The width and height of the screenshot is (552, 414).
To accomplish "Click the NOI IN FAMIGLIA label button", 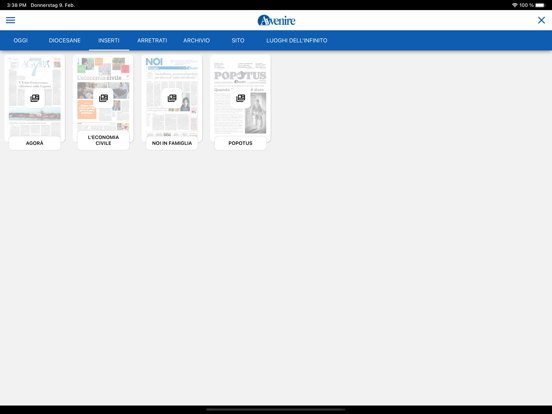I will [172, 143].
